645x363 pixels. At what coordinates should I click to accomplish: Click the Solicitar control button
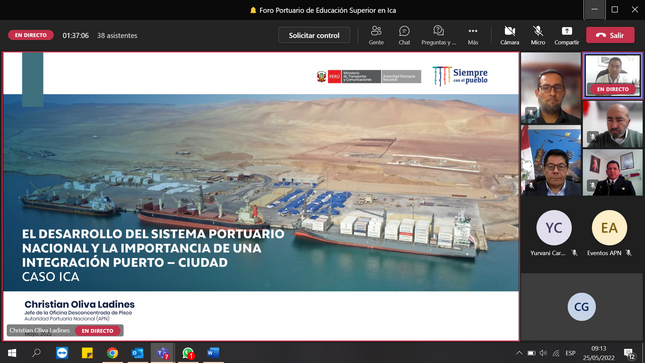[314, 35]
